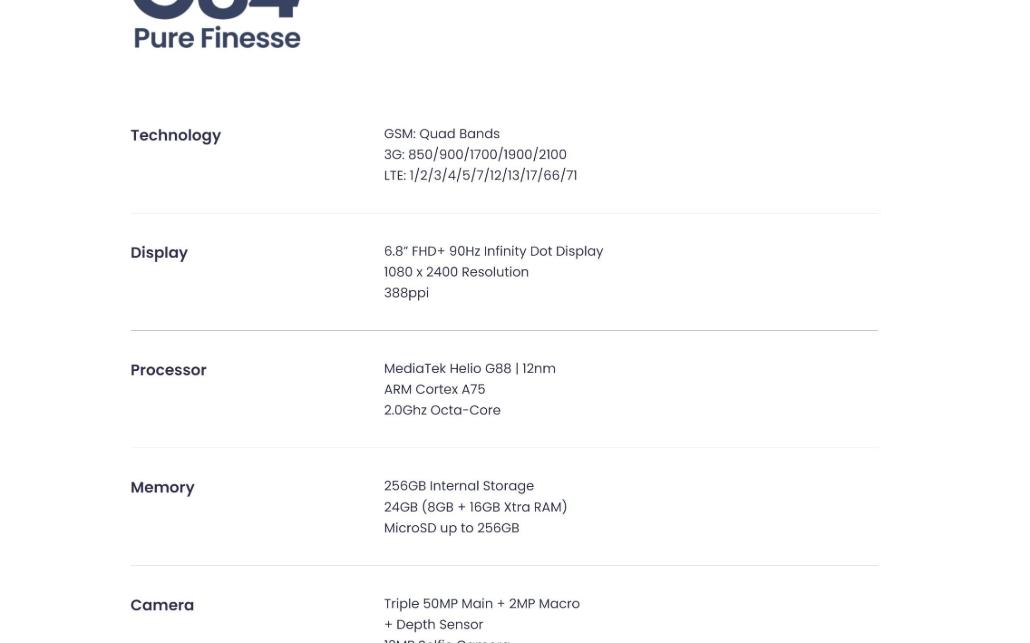Click the ARM Cortex A75 text
Screen dimensions: 1030x643
pyautogui.click(x=434, y=389)
